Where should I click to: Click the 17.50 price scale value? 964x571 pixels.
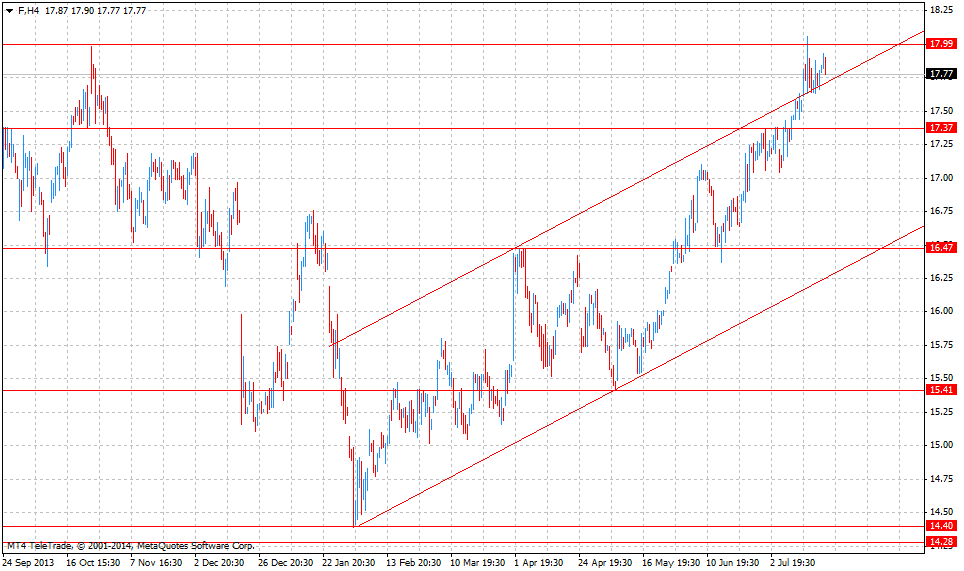[941, 111]
